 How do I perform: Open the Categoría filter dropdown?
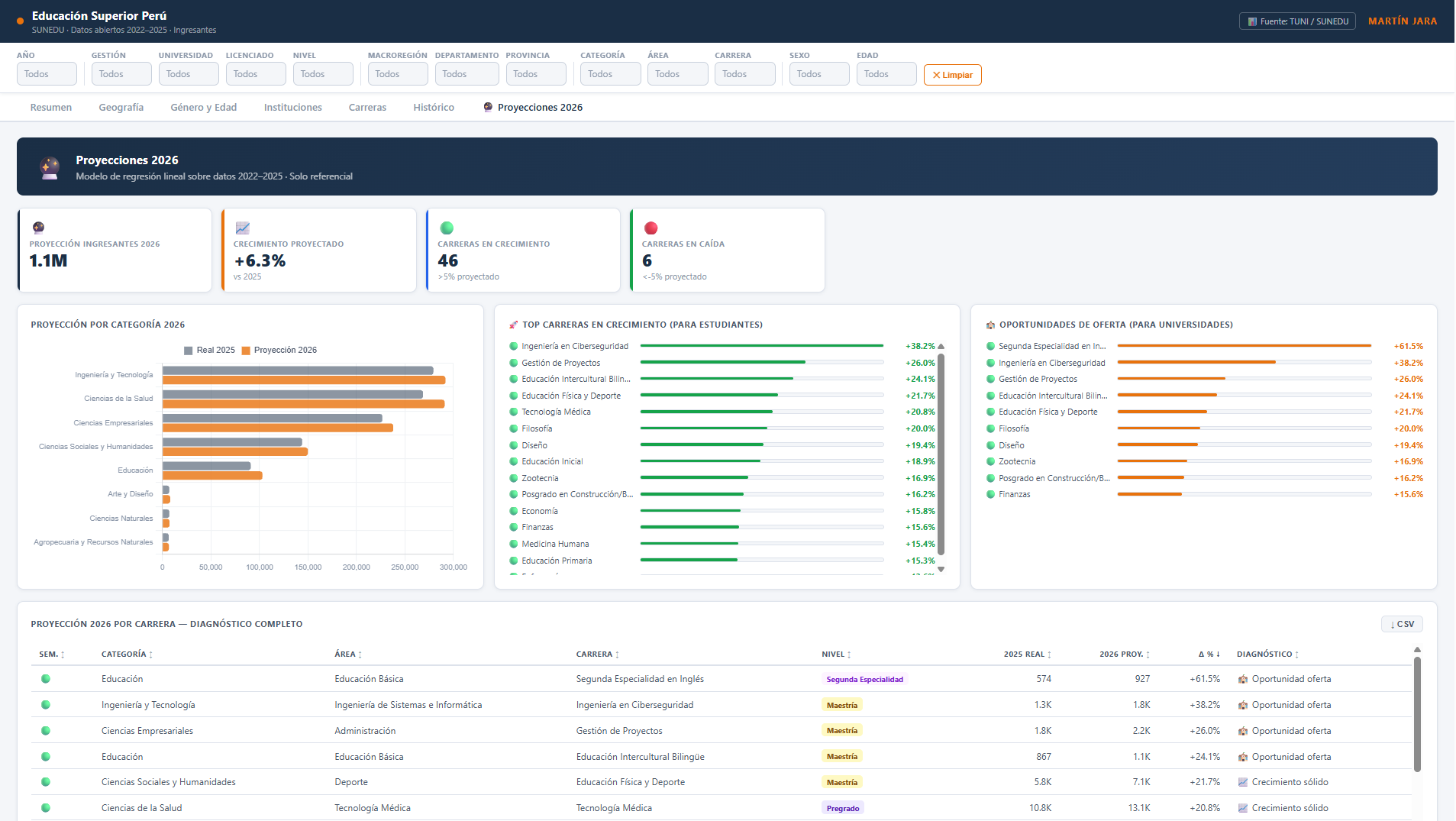(610, 74)
